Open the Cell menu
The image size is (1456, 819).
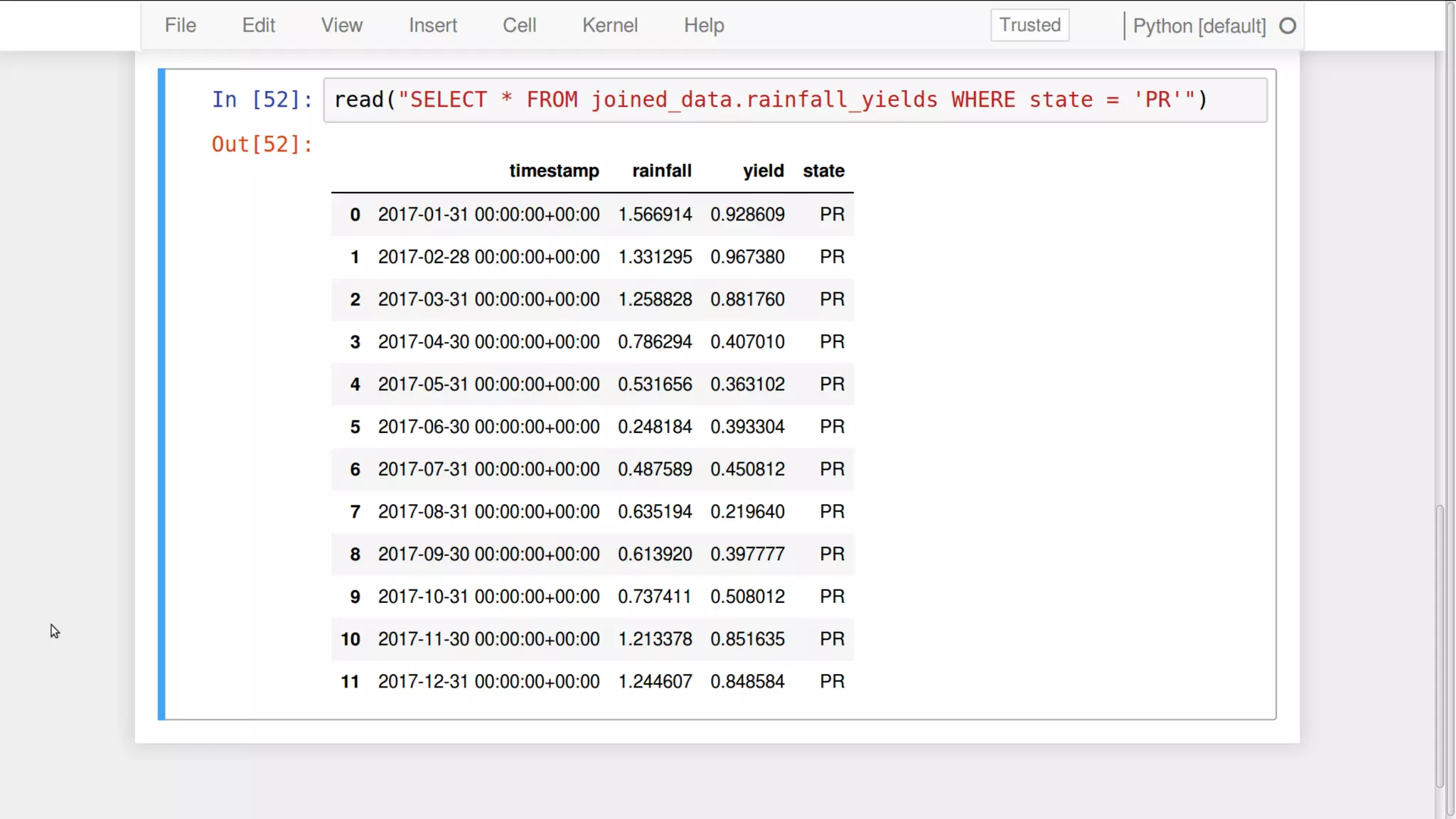519,26
